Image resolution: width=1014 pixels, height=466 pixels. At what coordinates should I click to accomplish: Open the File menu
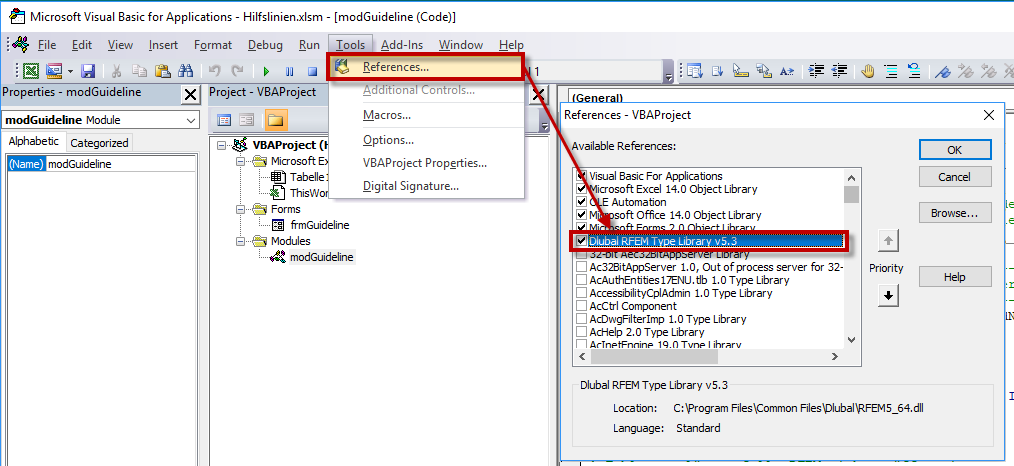47,45
